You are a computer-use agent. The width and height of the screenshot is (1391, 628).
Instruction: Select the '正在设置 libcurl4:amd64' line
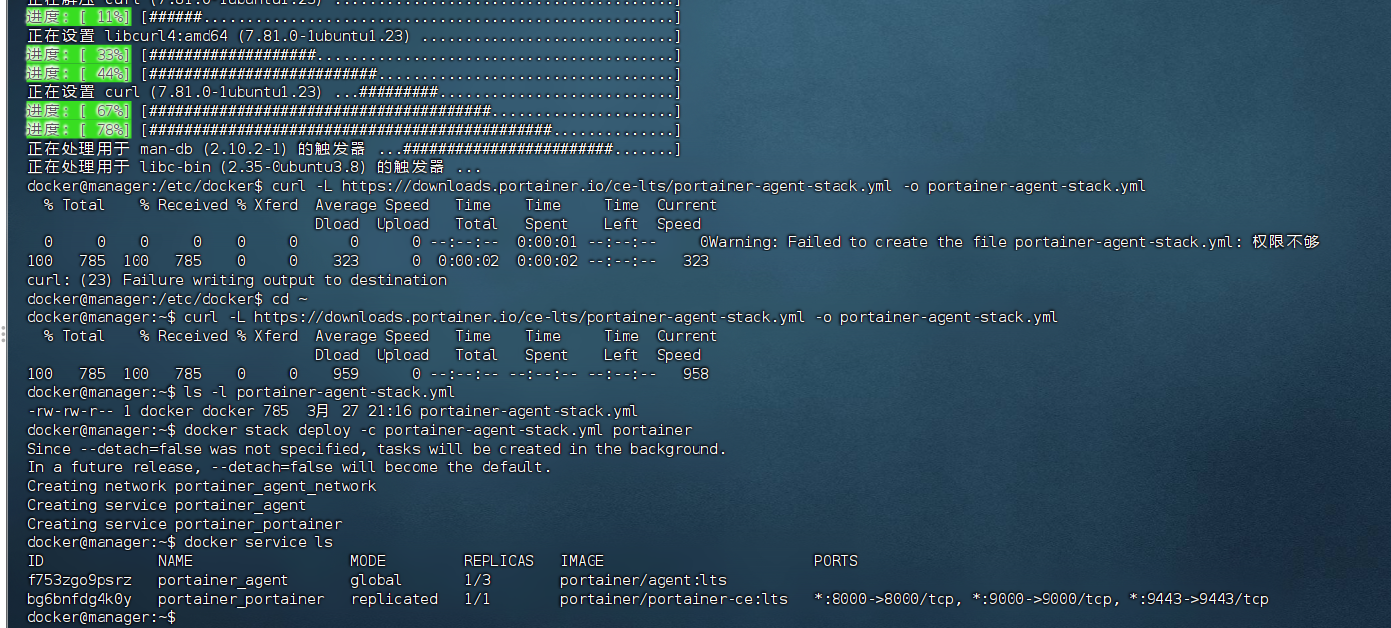[353, 36]
